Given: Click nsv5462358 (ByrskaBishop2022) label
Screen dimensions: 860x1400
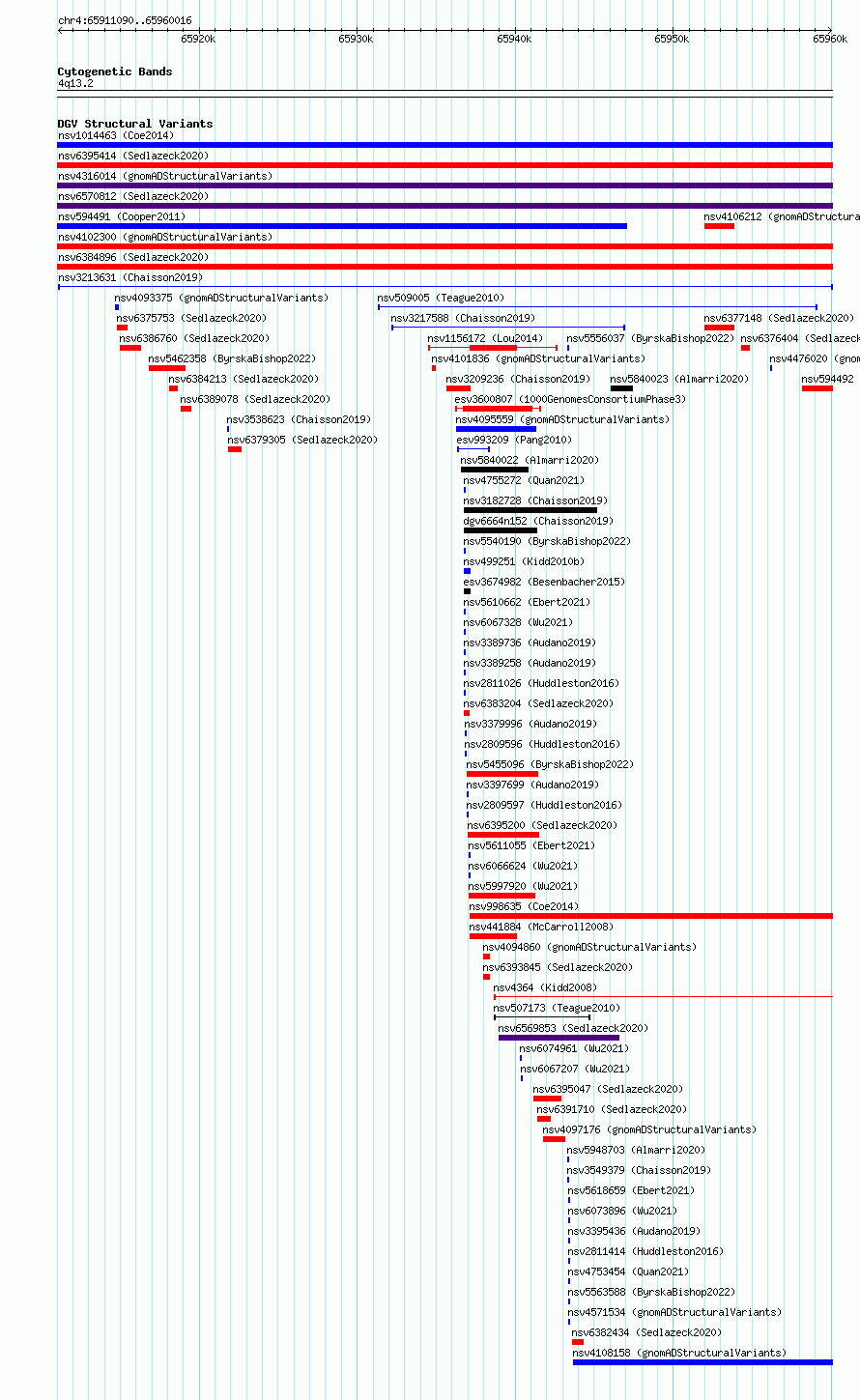Looking at the screenshot, I should click(232, 358).
